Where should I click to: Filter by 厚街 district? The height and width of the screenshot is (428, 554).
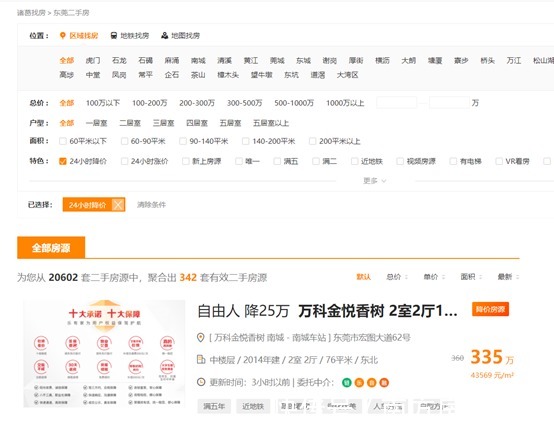pyautogui.click(x=356, y=60)
